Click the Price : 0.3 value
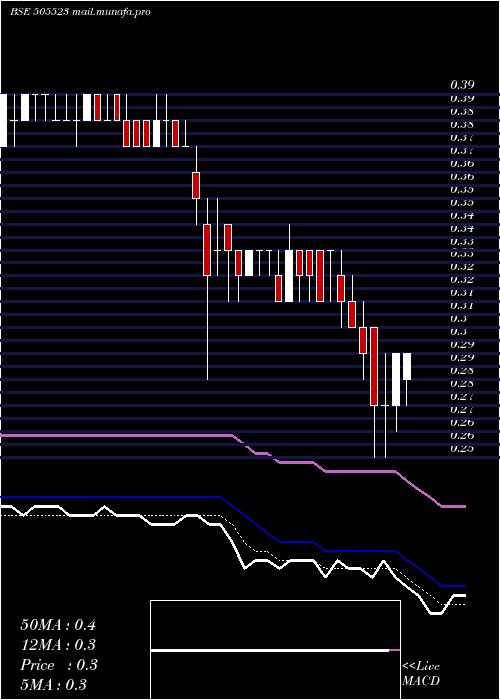 tap(59, 665)
